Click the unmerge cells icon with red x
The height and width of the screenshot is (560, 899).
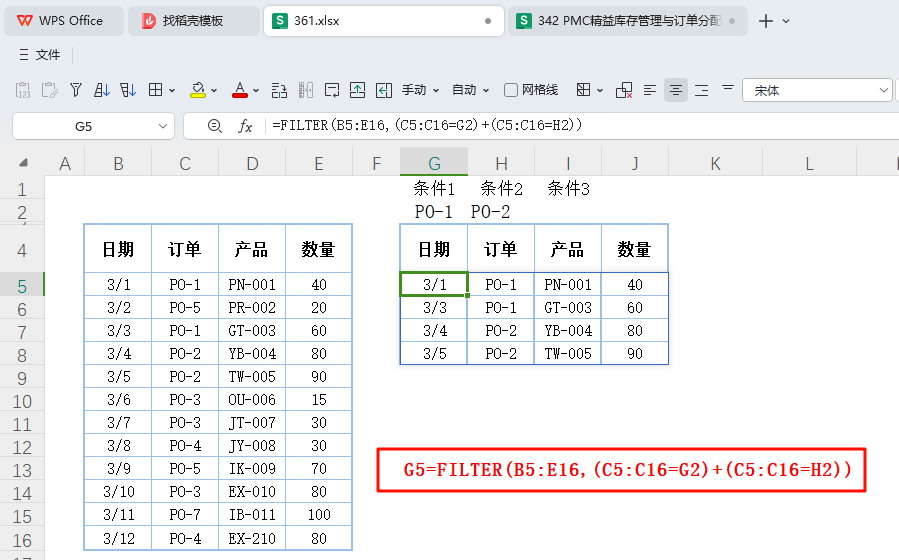[x=624, y=90]
